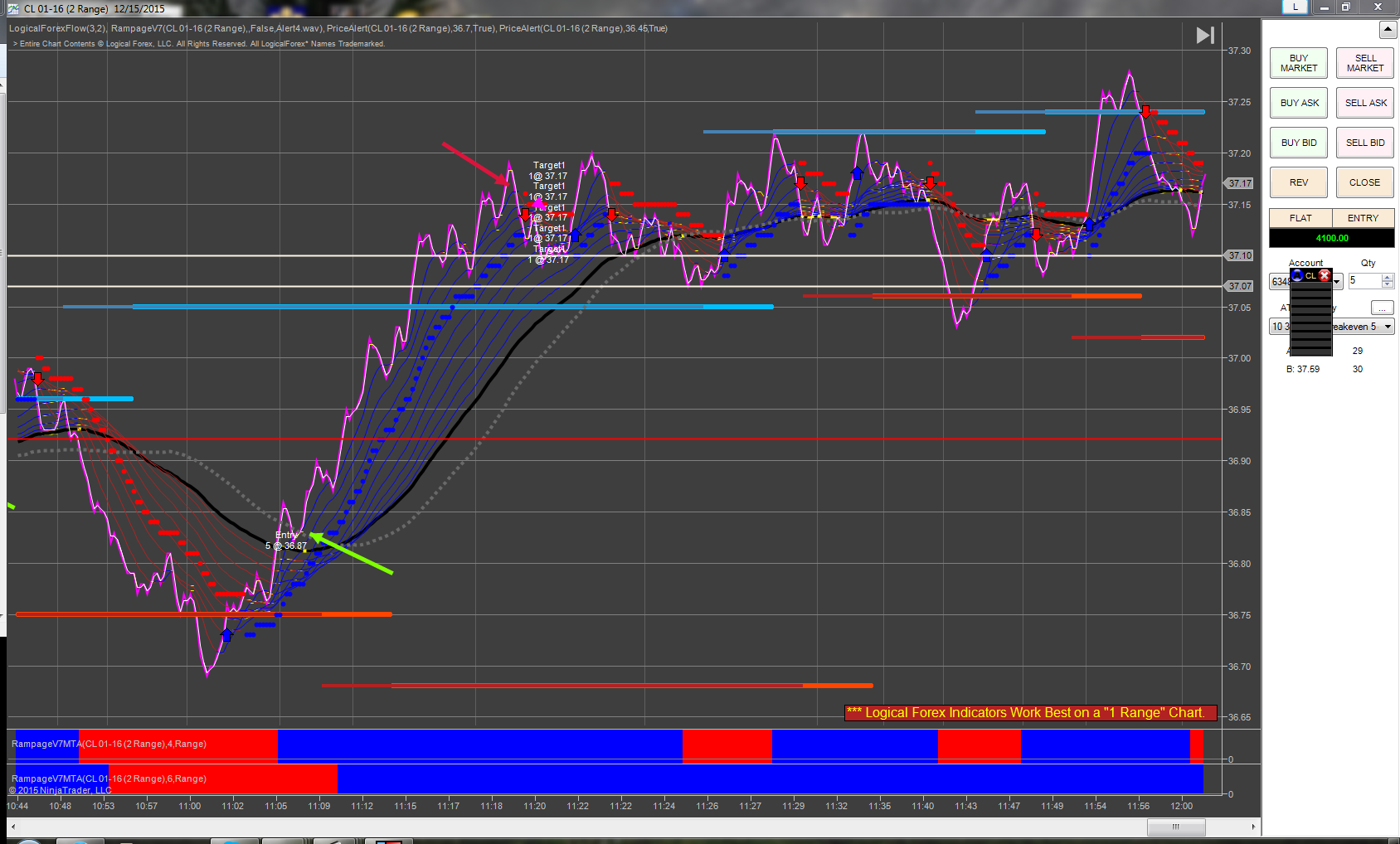Jump to latest bar with skip-to-end icon
Image resolution: width=1400 pixels, height=844 pixels.
coord(1205,35)
